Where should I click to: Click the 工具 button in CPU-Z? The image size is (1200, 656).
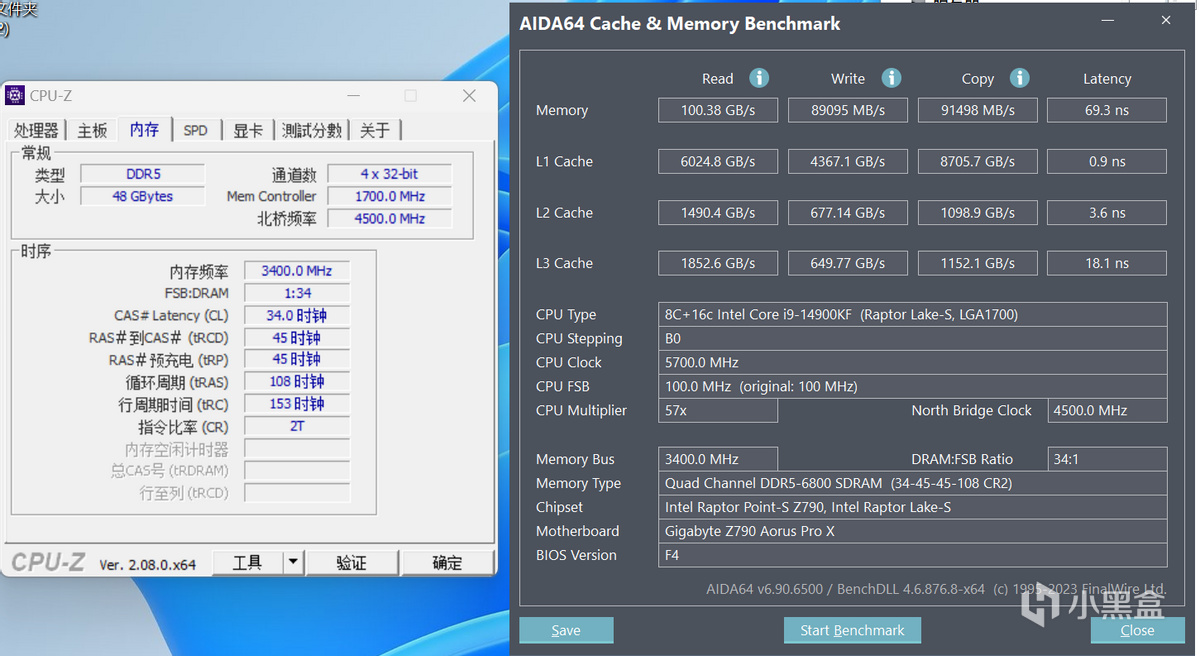click(x=248, y=563)
